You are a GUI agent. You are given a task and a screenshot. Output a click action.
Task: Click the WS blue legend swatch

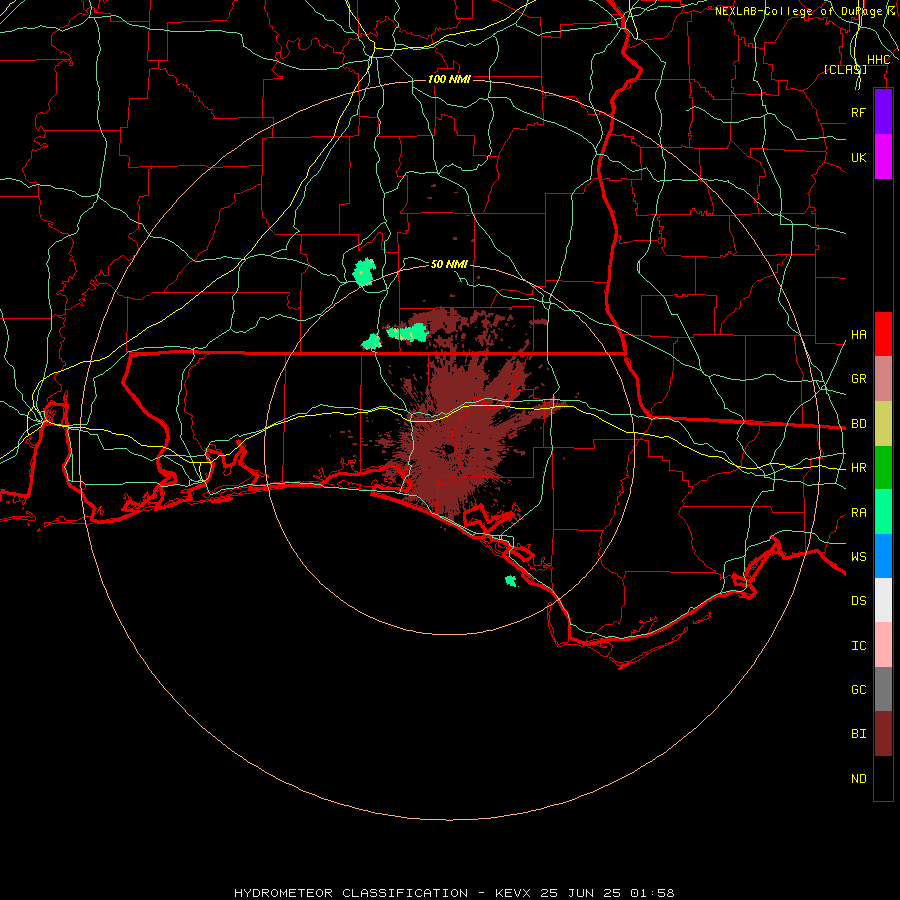pyautogui.click(x=883, y=556)
